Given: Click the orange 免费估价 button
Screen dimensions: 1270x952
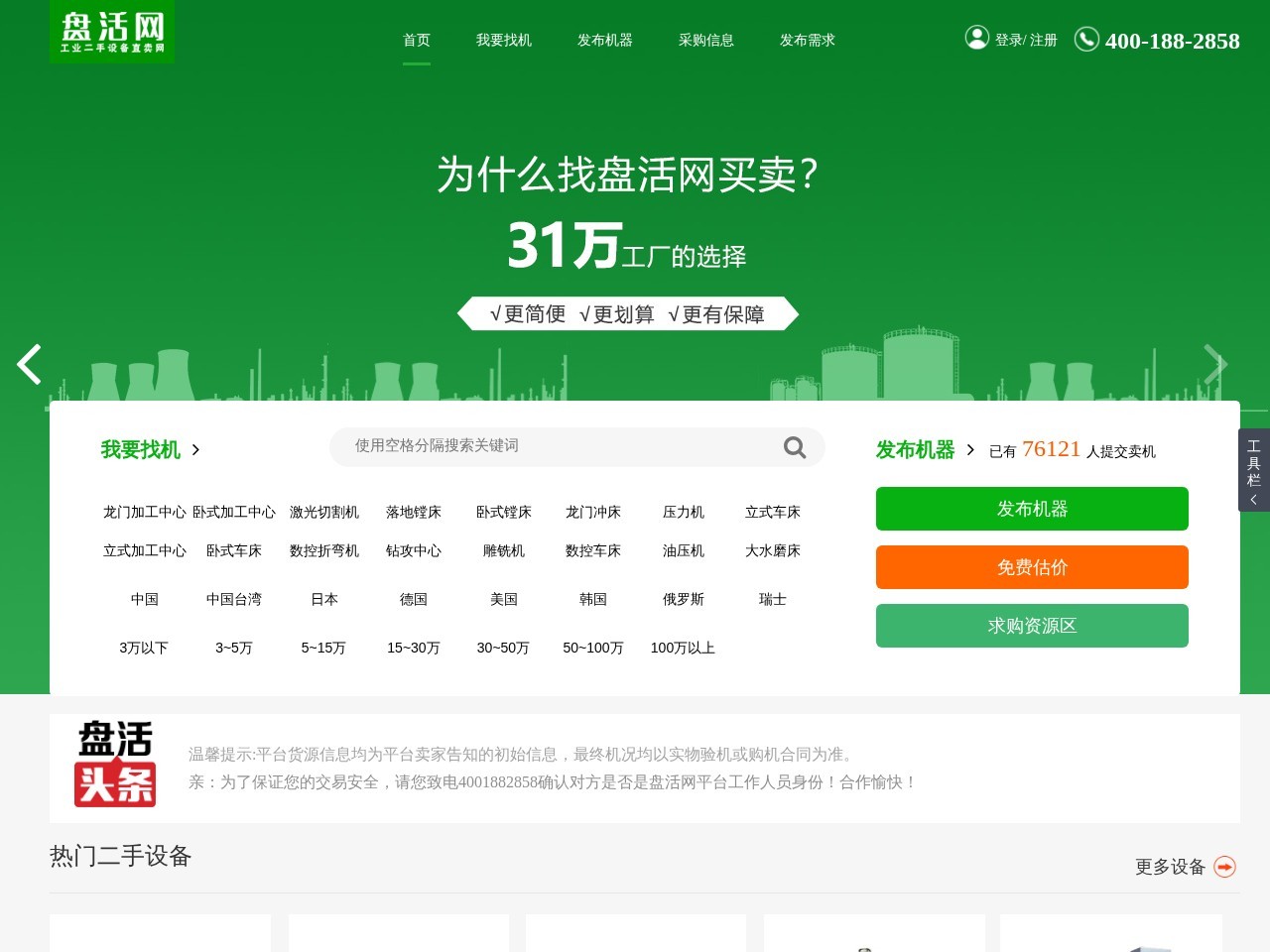Looking at the screenshot, I should tap(1032, 567).
